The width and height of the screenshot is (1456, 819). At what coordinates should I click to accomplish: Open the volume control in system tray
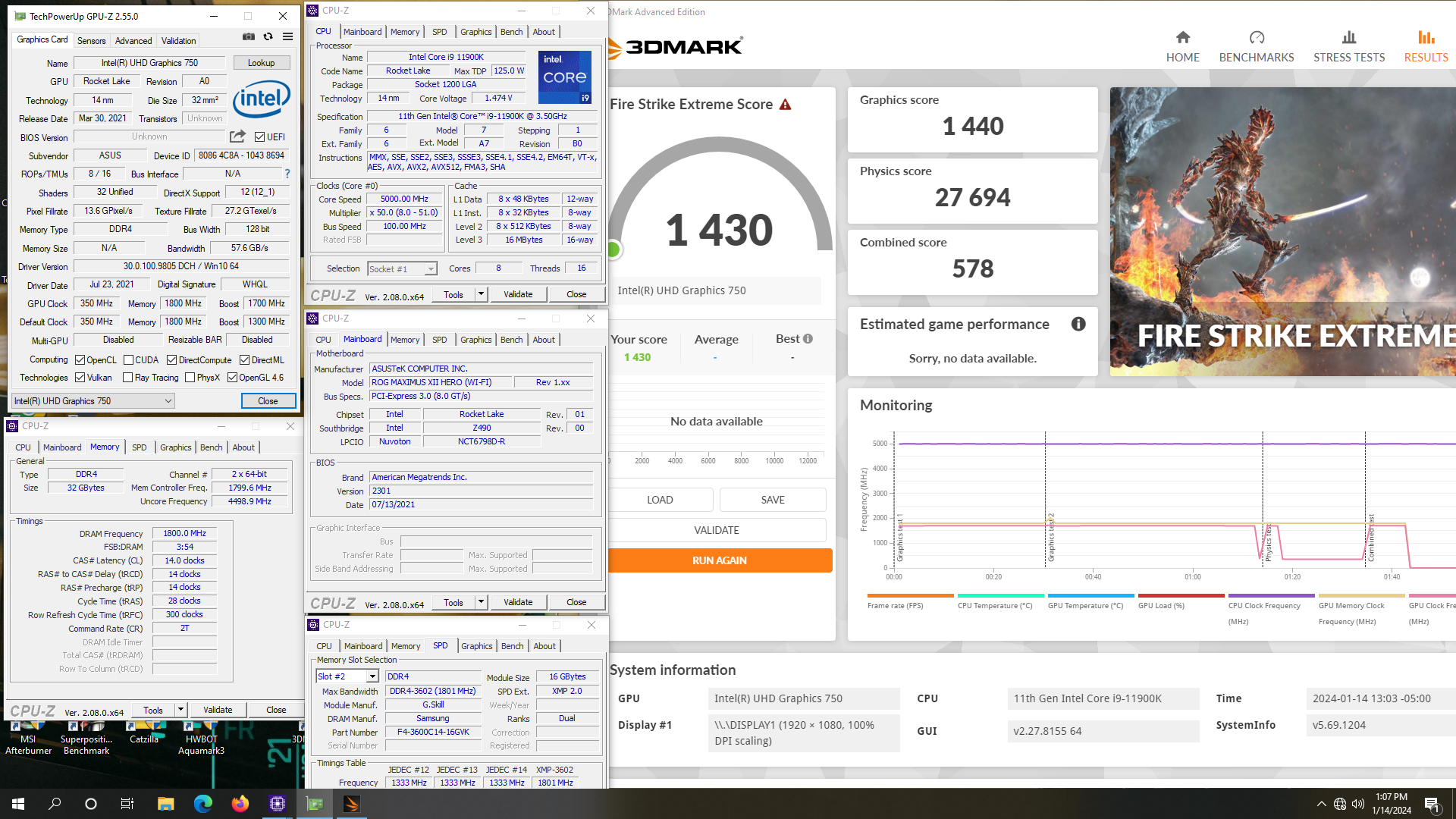tap(1358, 804)
